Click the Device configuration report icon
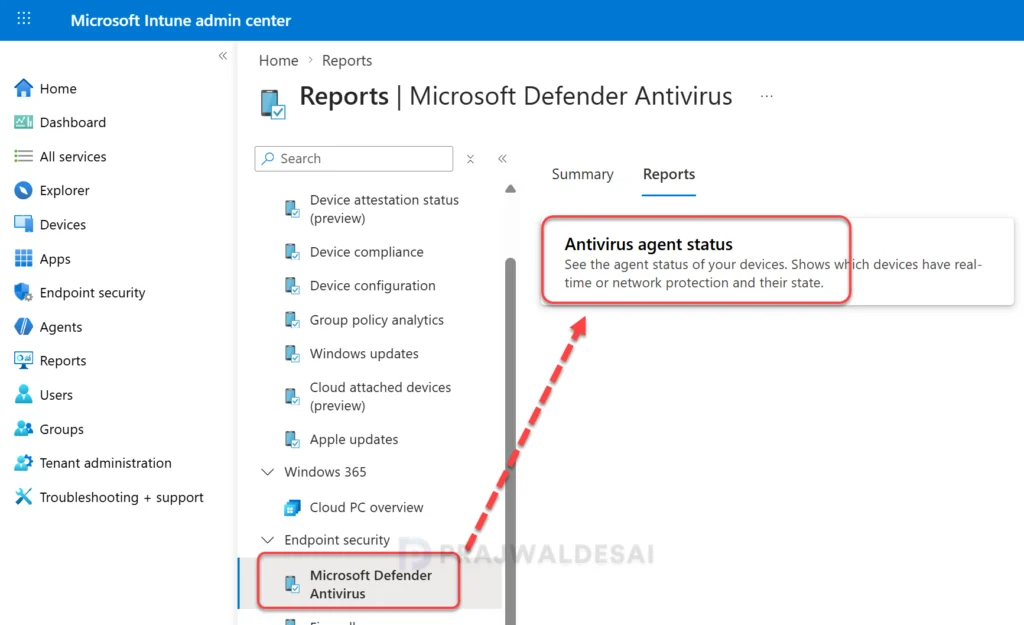The height and width of the screenshot is (625, 1024). tap(293, 286)
